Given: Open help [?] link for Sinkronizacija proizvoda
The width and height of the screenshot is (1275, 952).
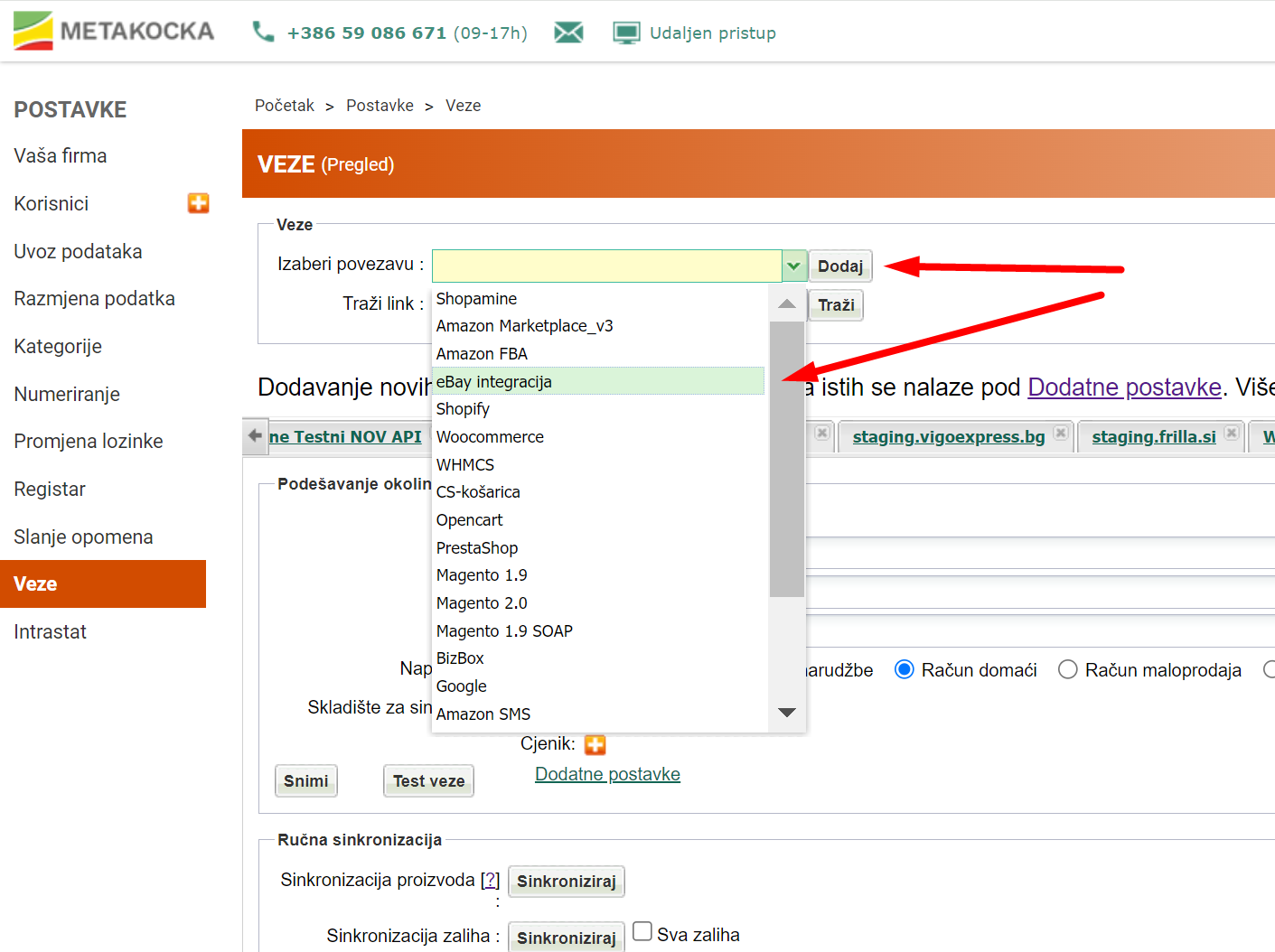Looking at the screenshot, I should (x=490, y=880).
